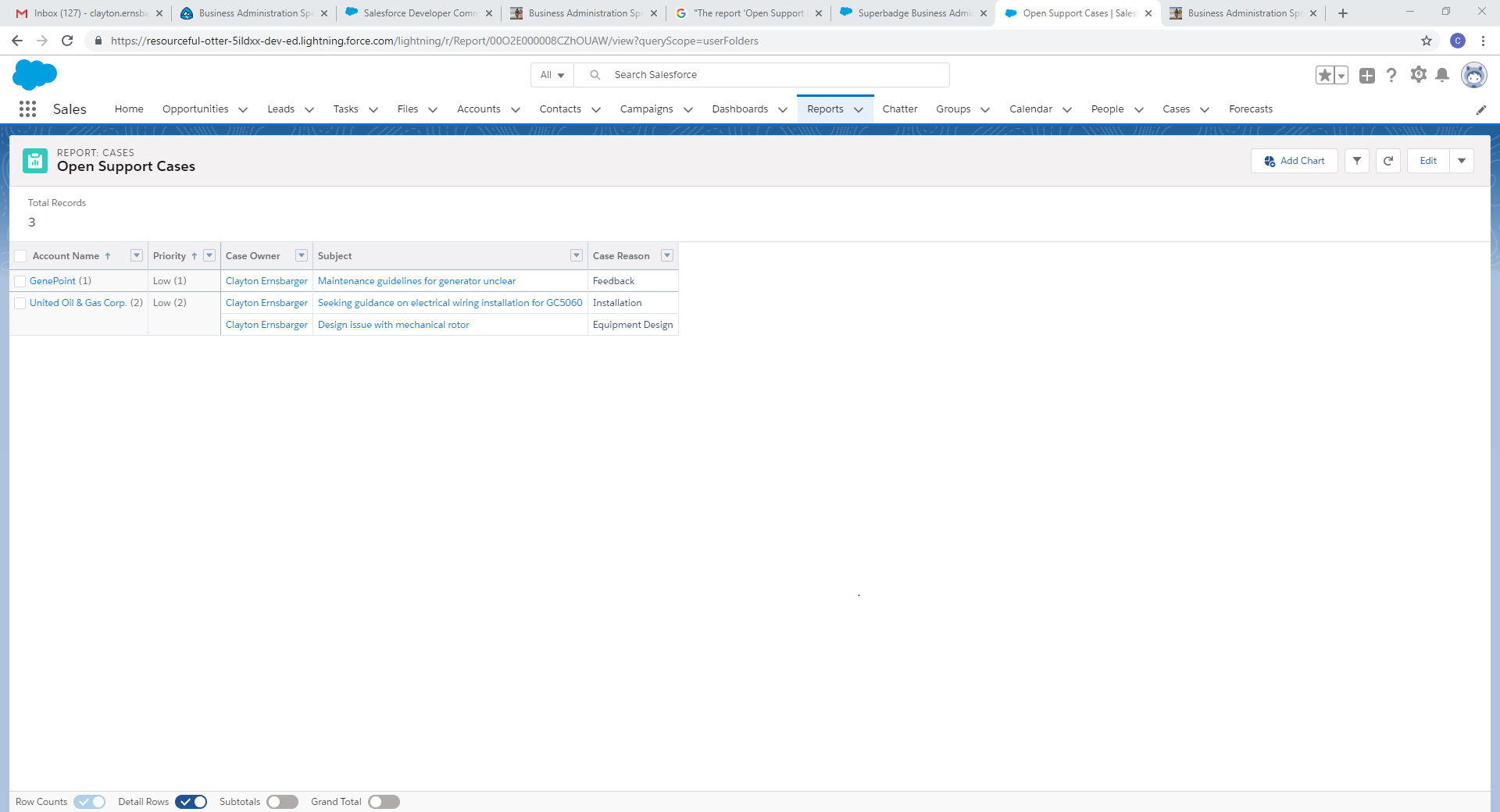Refresh the report with the refresh icon

click(x=1387, y=161)
